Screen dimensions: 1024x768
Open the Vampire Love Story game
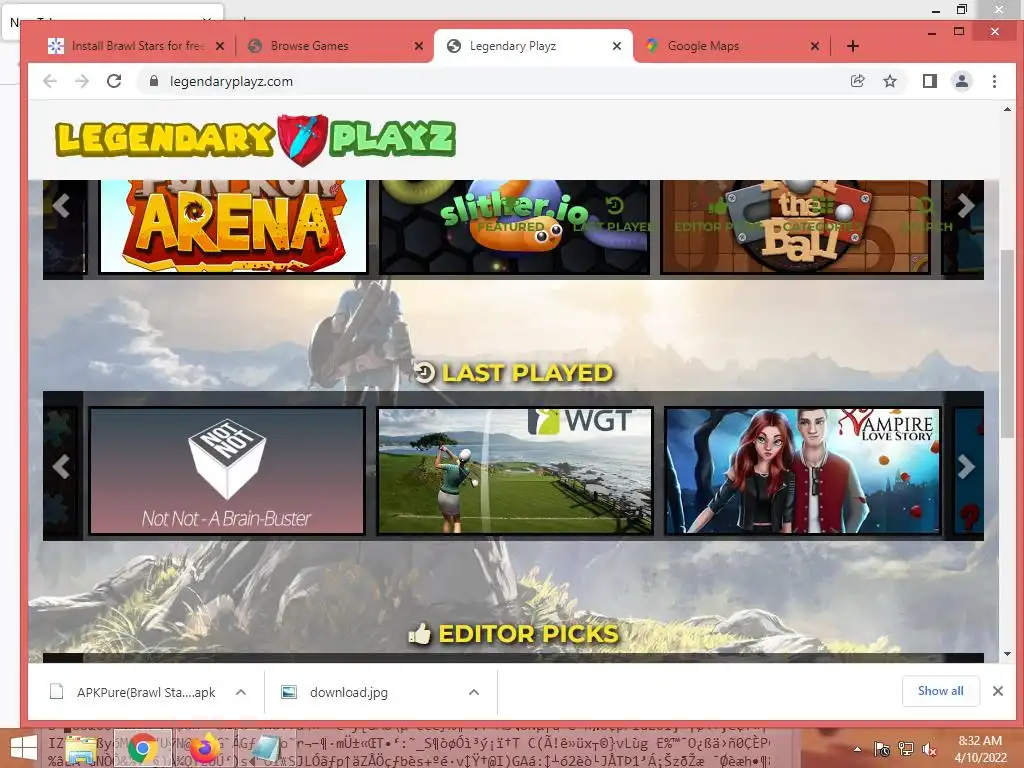click(803, 470)
